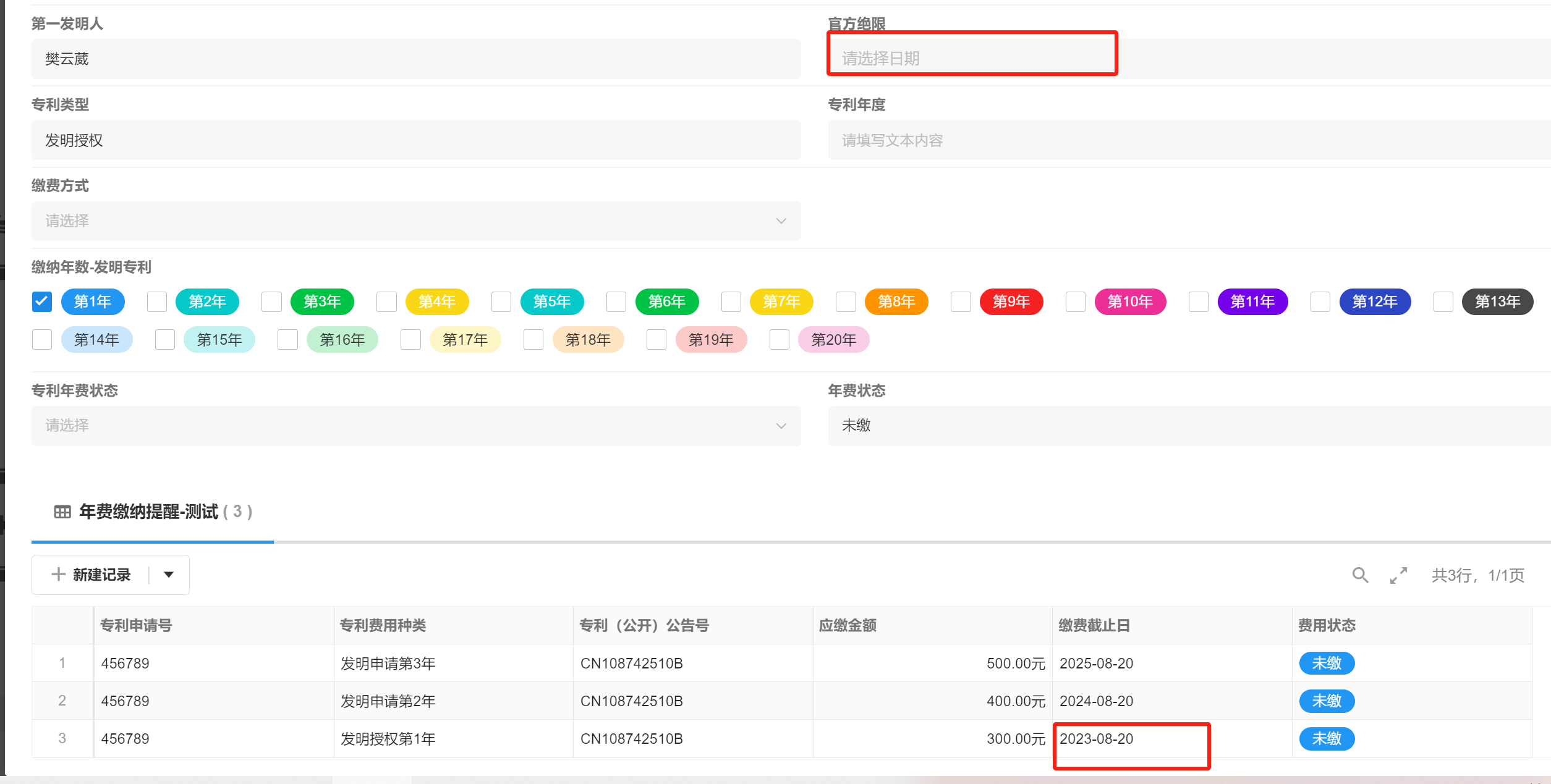This screenshot has width=1551, height=784.
Task: Check the 第5年 checkbox
Action: pos(501,301)
